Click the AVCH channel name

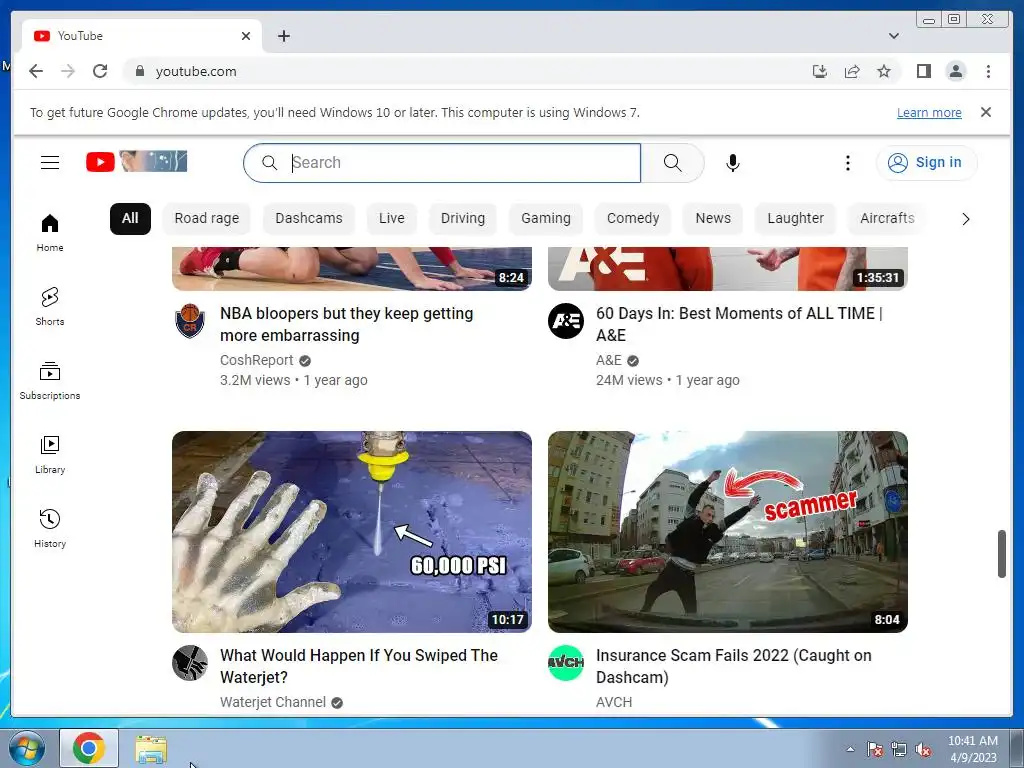[614, 702]
